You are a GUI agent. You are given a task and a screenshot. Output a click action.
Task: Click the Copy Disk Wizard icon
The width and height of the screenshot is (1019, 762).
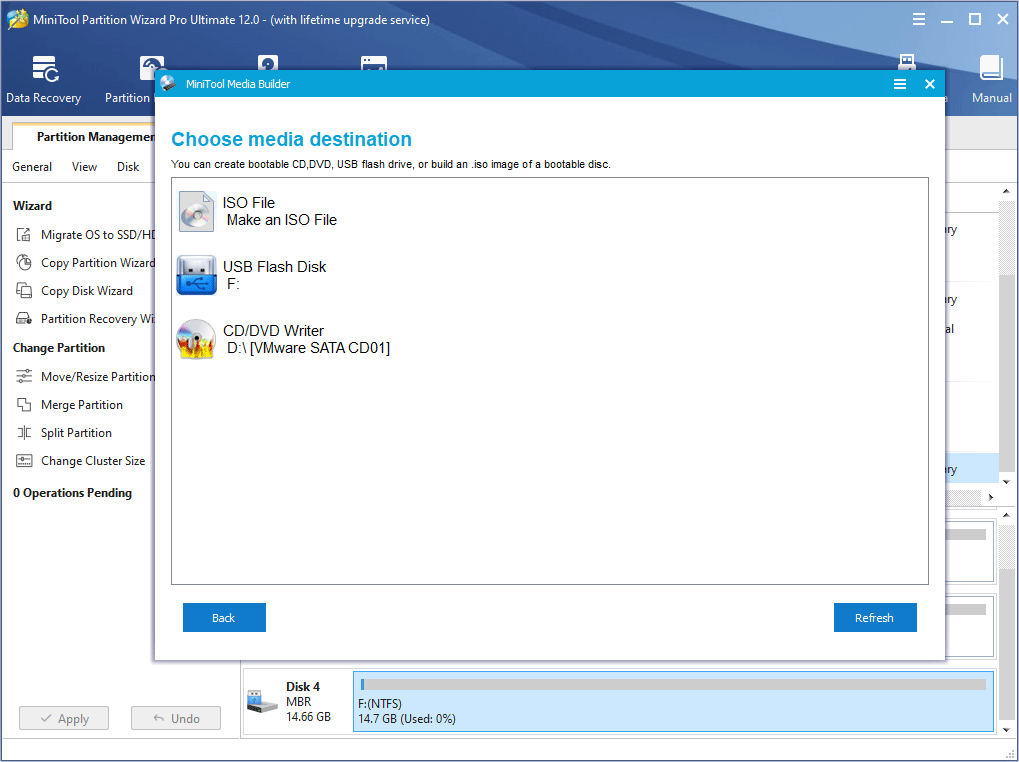click(24, 290)
